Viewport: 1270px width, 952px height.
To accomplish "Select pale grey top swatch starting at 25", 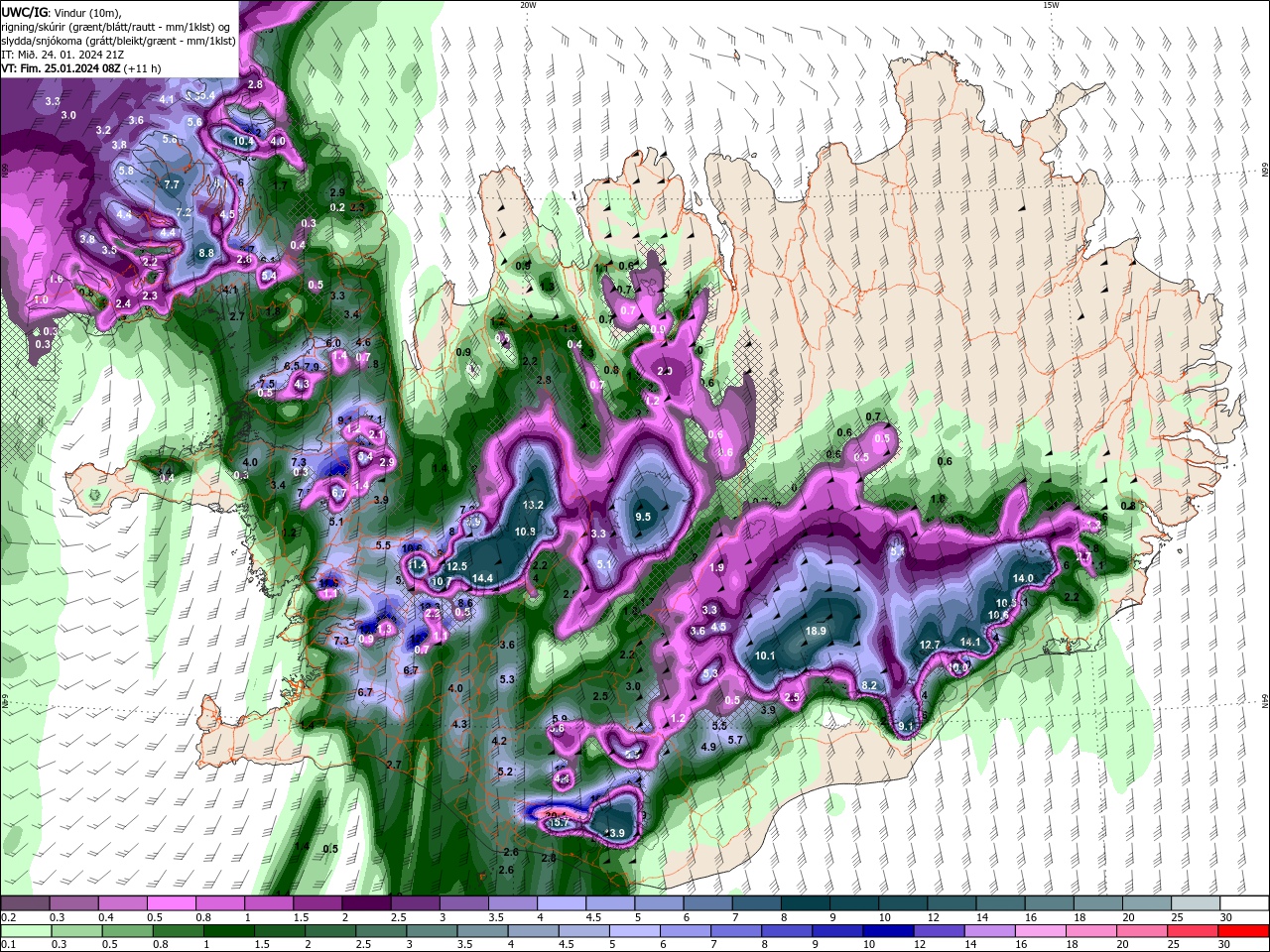I will (1197, 902).
